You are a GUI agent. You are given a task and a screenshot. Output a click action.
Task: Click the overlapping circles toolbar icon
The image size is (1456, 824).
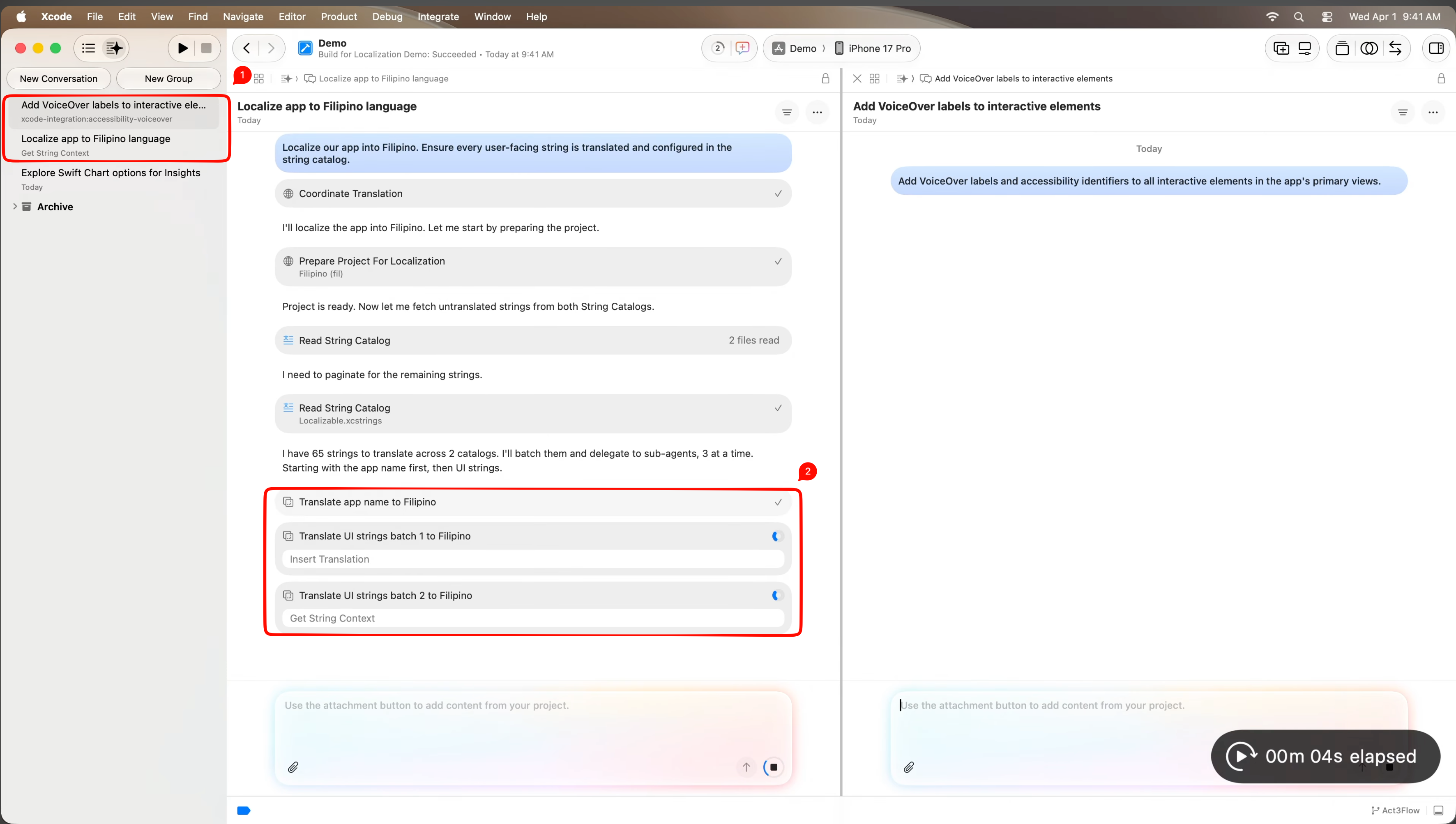pos(1369,48)
